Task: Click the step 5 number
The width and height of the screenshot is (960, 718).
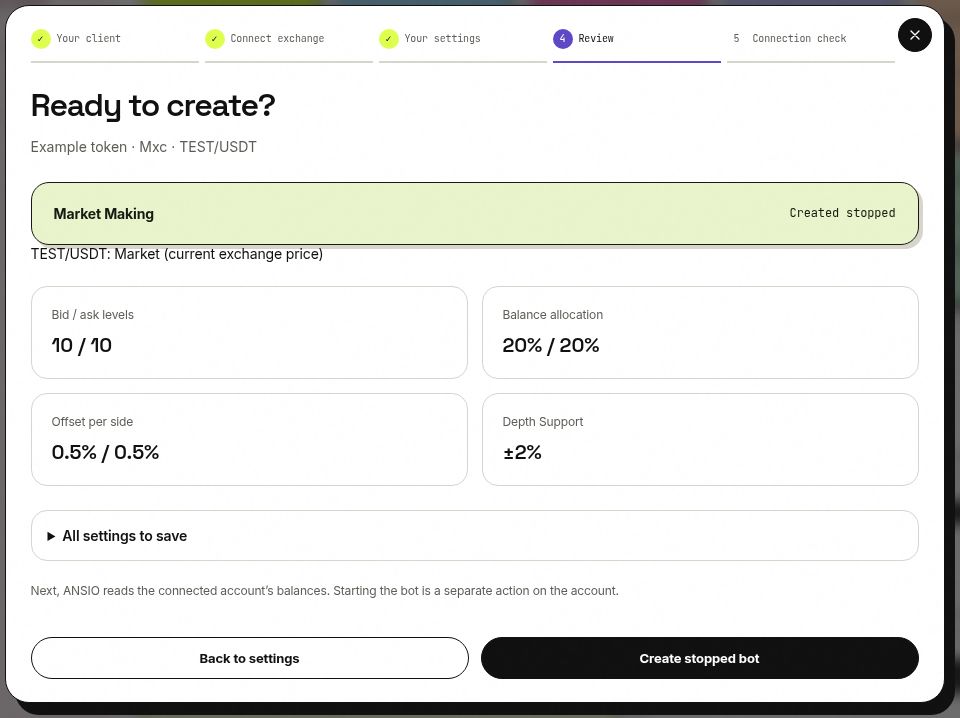Action: tap(736, 39)
